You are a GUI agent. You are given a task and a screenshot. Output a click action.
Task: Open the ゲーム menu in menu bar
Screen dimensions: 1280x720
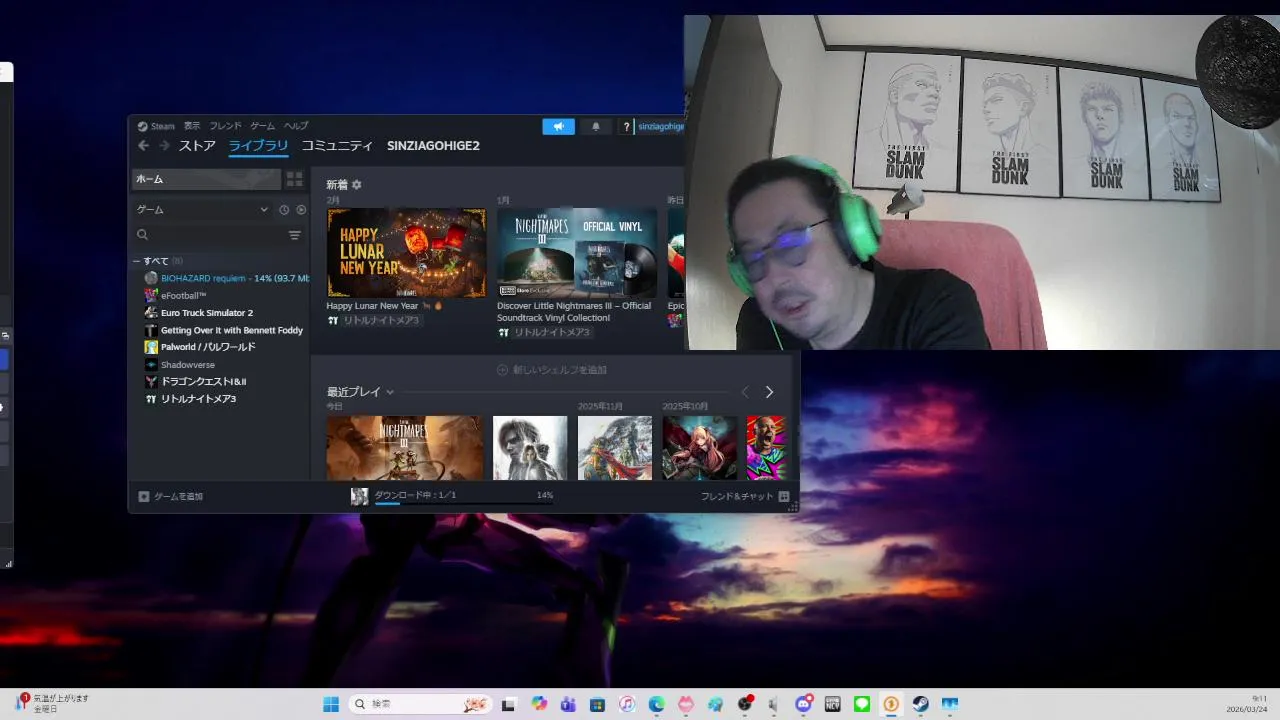tap(262, 126)
